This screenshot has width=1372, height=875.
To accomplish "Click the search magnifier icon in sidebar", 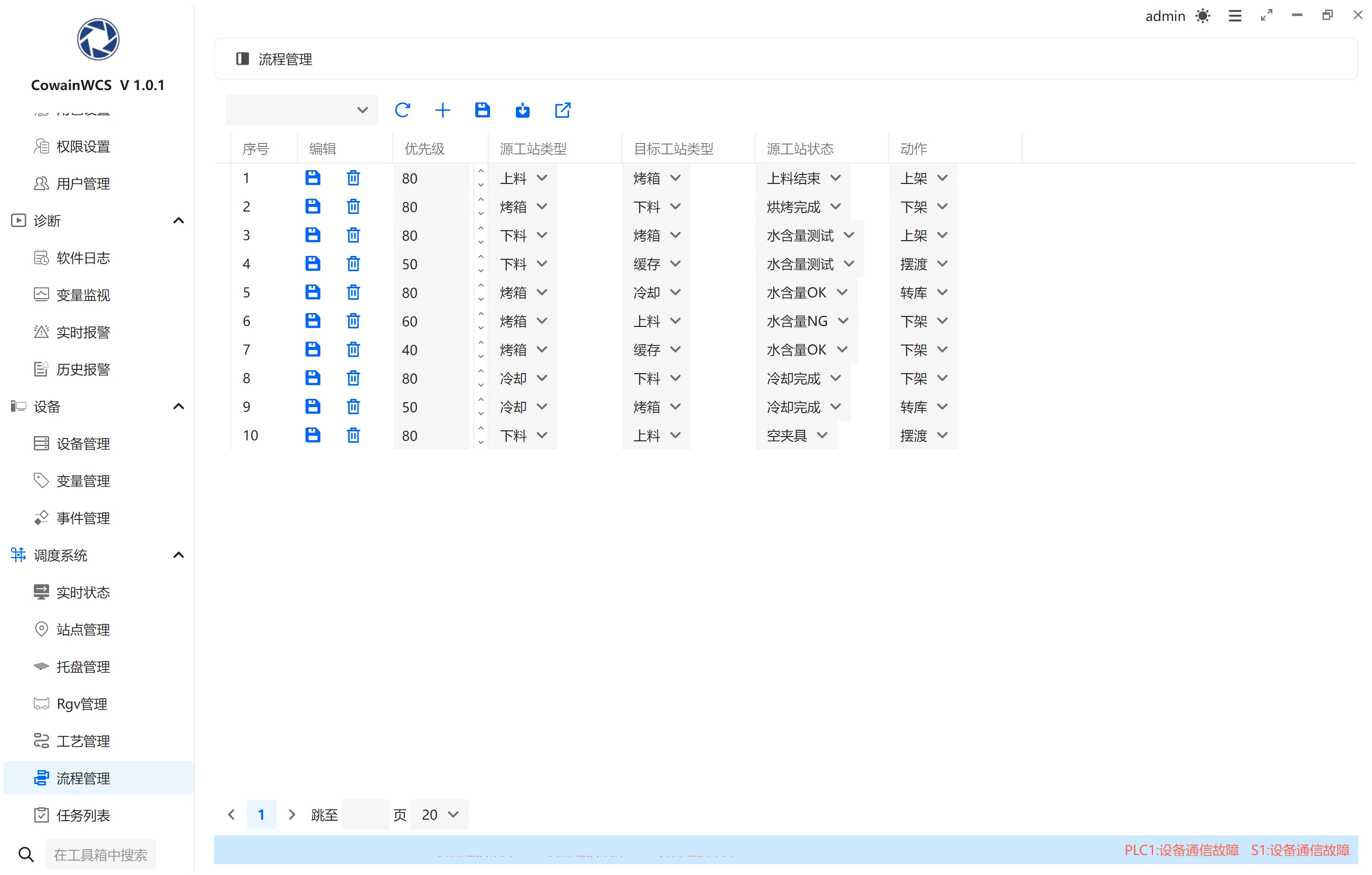I will click(26, 854).
